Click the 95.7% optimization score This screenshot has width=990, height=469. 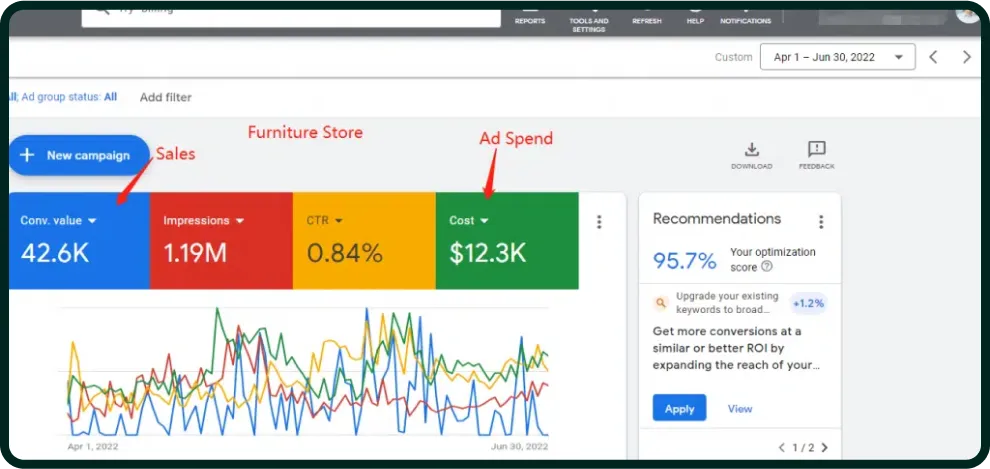point(684,260)
